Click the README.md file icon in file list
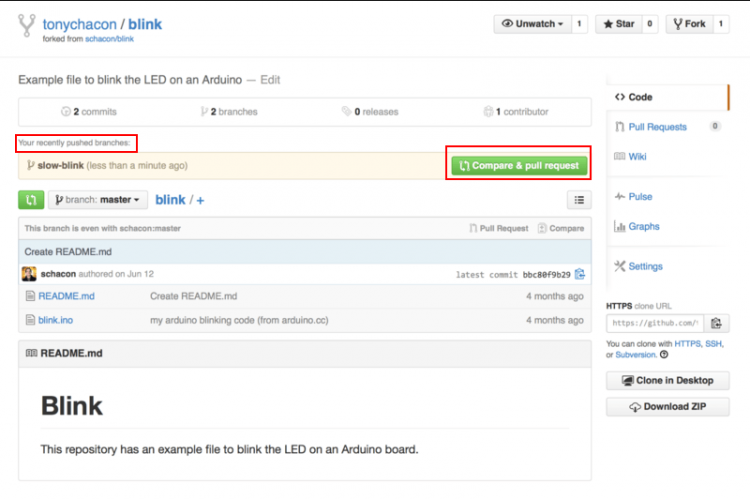This screenshot has width=750, height=499. (30, 296)
